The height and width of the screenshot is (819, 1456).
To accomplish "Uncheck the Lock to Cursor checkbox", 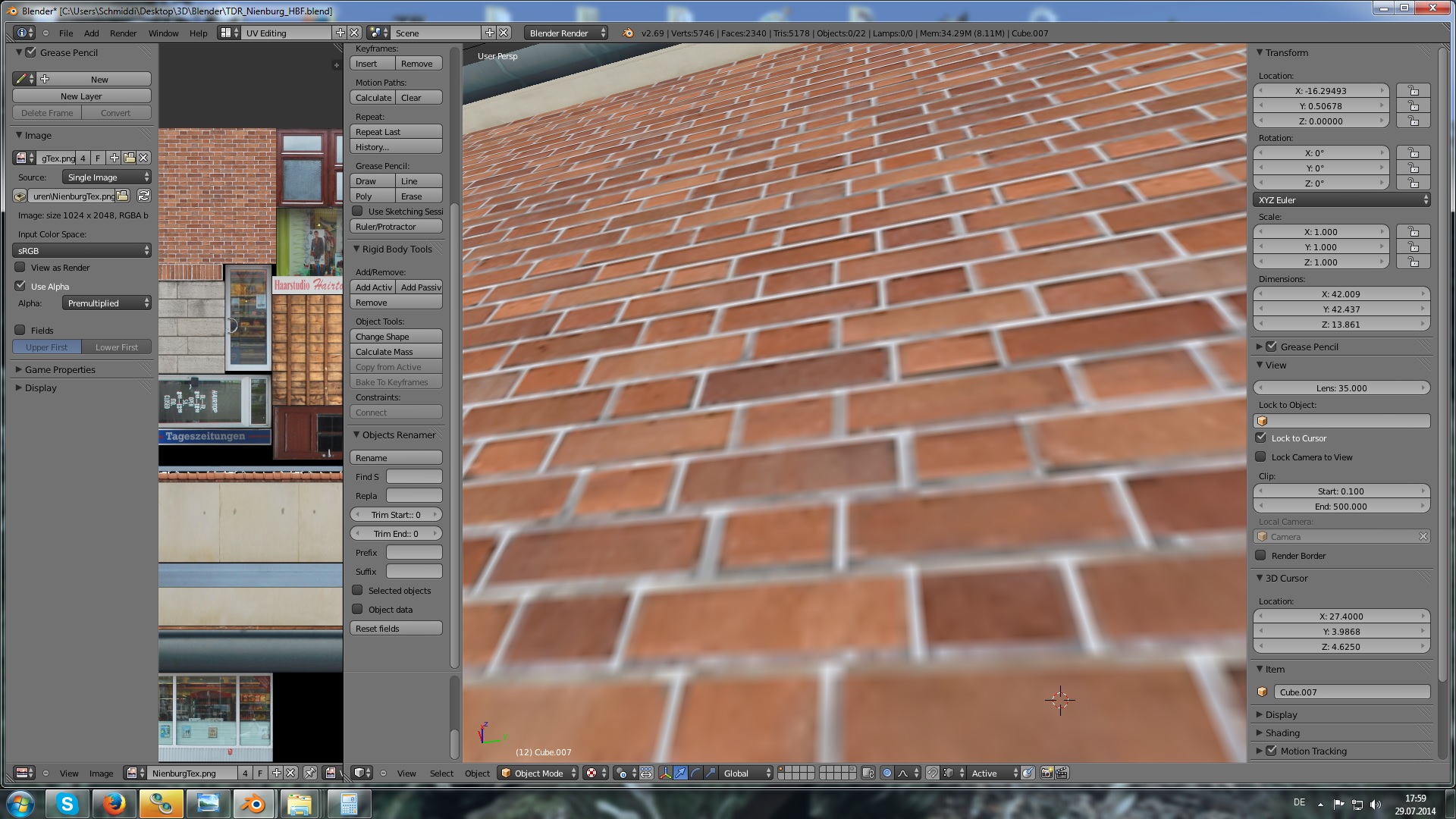I will 1260,438.
